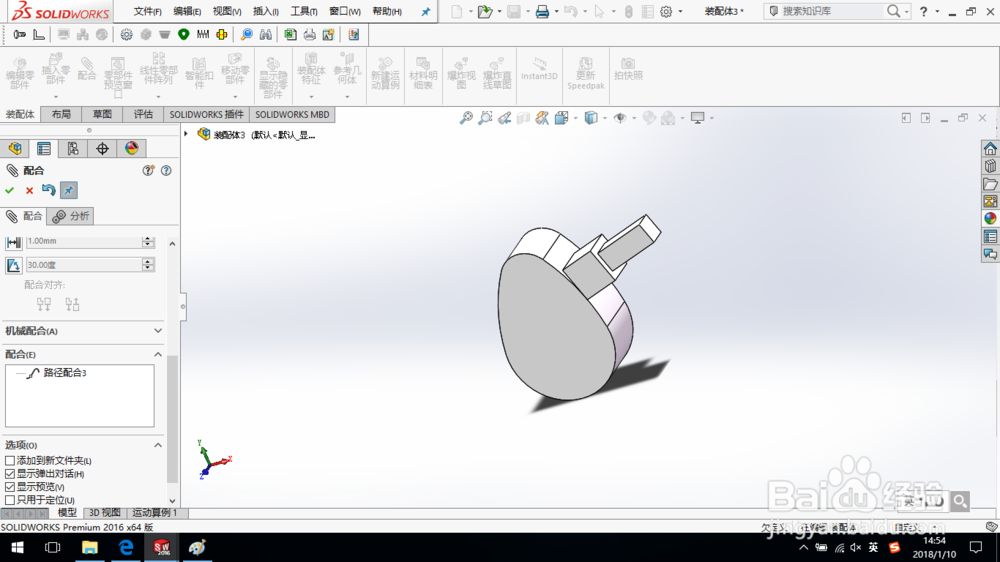Click the angle mate icon
Screen dimensions: 1000x562
(13, 265)
